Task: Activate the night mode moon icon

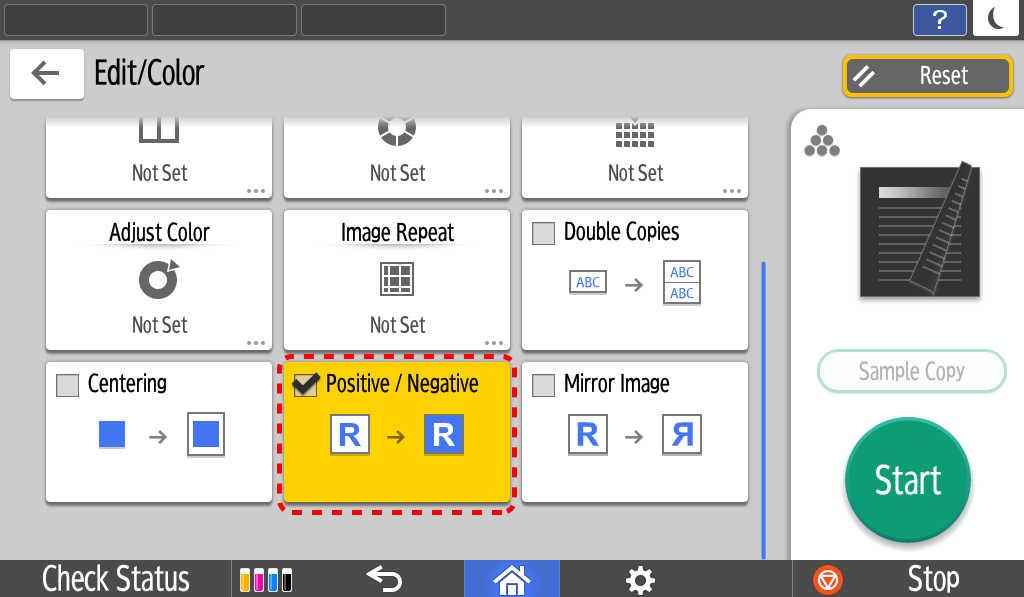Action: point(995,19)
